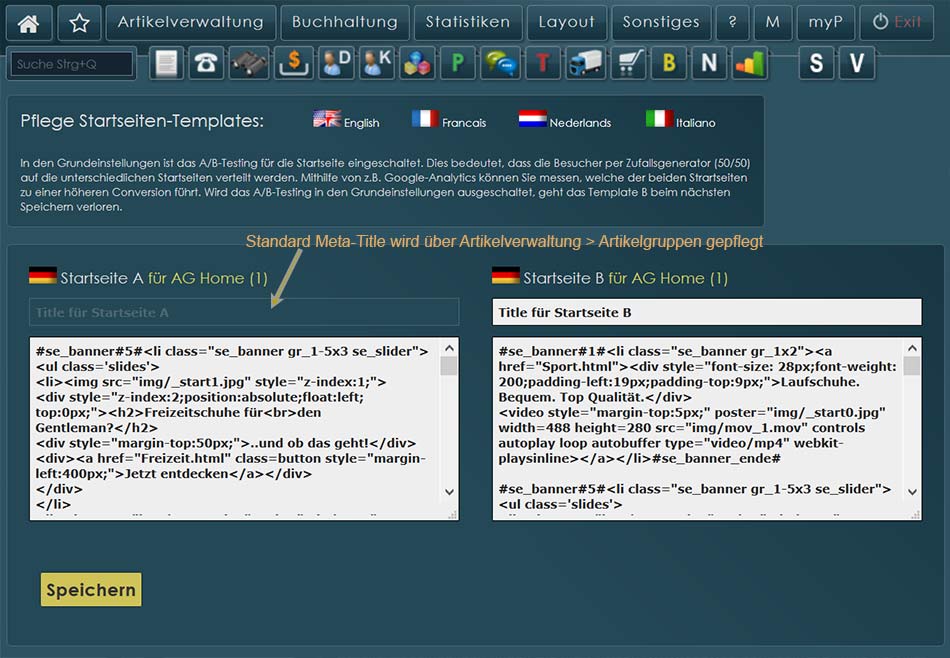Image resolution: width=950 pixels, height=658 pixels.
Task: Click the telephone toolbar icon
Action: click(206, 63)
